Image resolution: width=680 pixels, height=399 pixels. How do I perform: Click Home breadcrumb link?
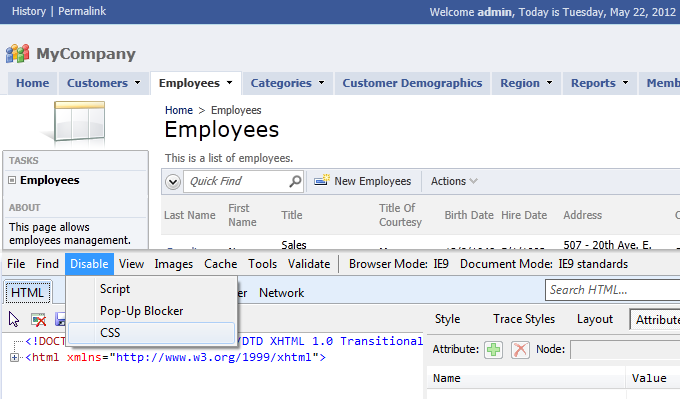[179, 110]
